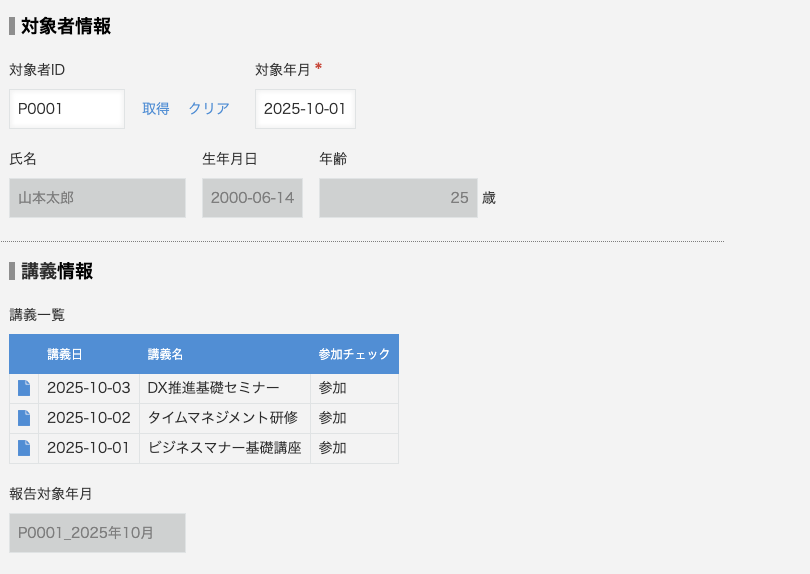Click the 対象年月 date input
810x574 pixels.
point(305,109)
